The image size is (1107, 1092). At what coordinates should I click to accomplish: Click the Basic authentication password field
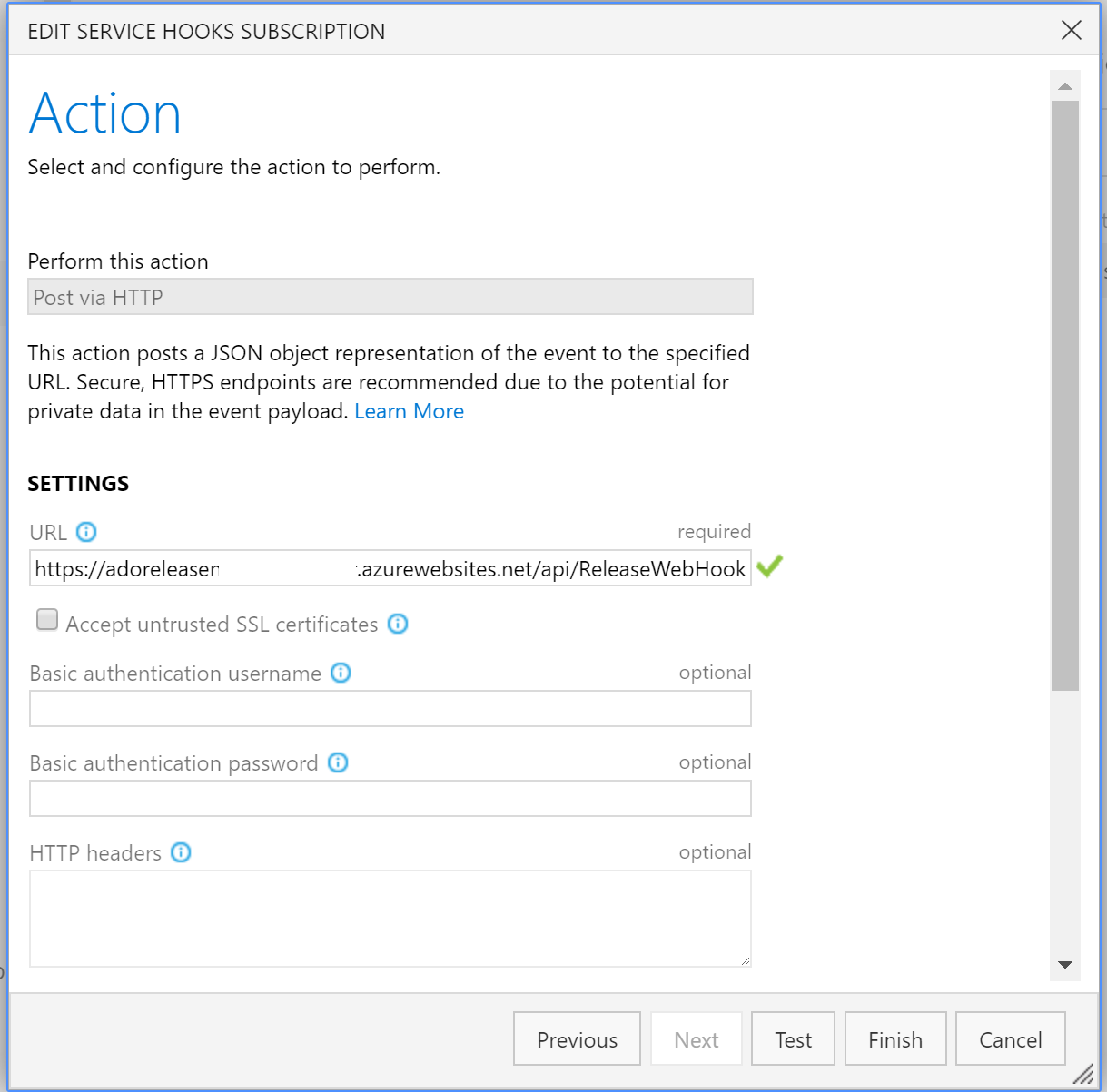390,799
